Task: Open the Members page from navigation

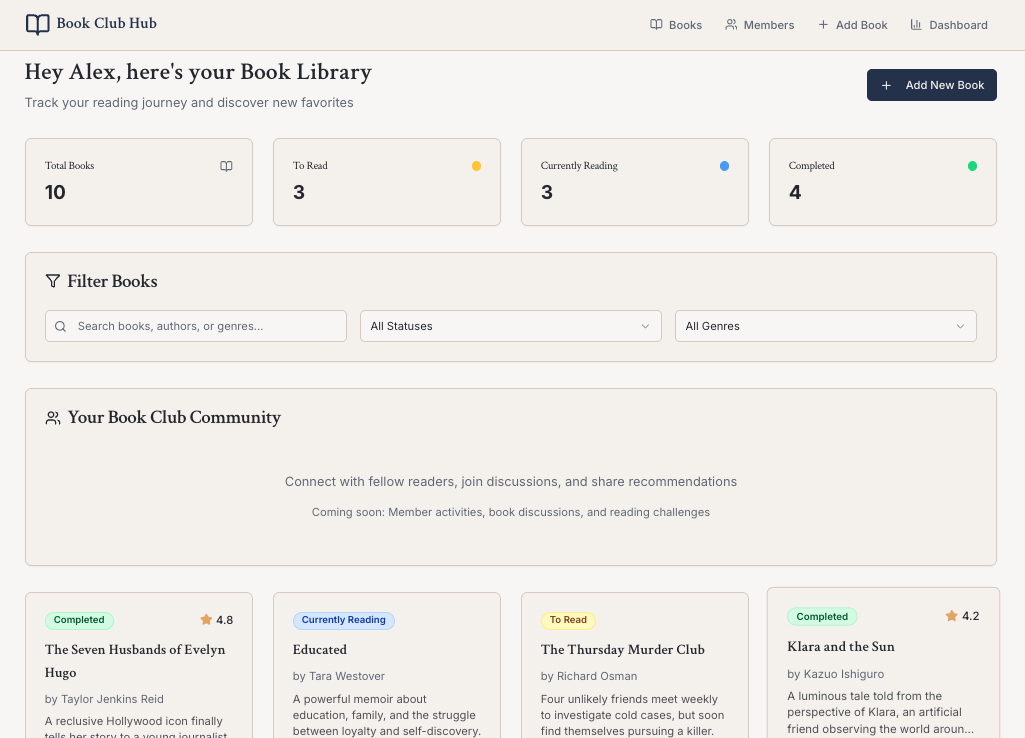Action: coord(759,25)
